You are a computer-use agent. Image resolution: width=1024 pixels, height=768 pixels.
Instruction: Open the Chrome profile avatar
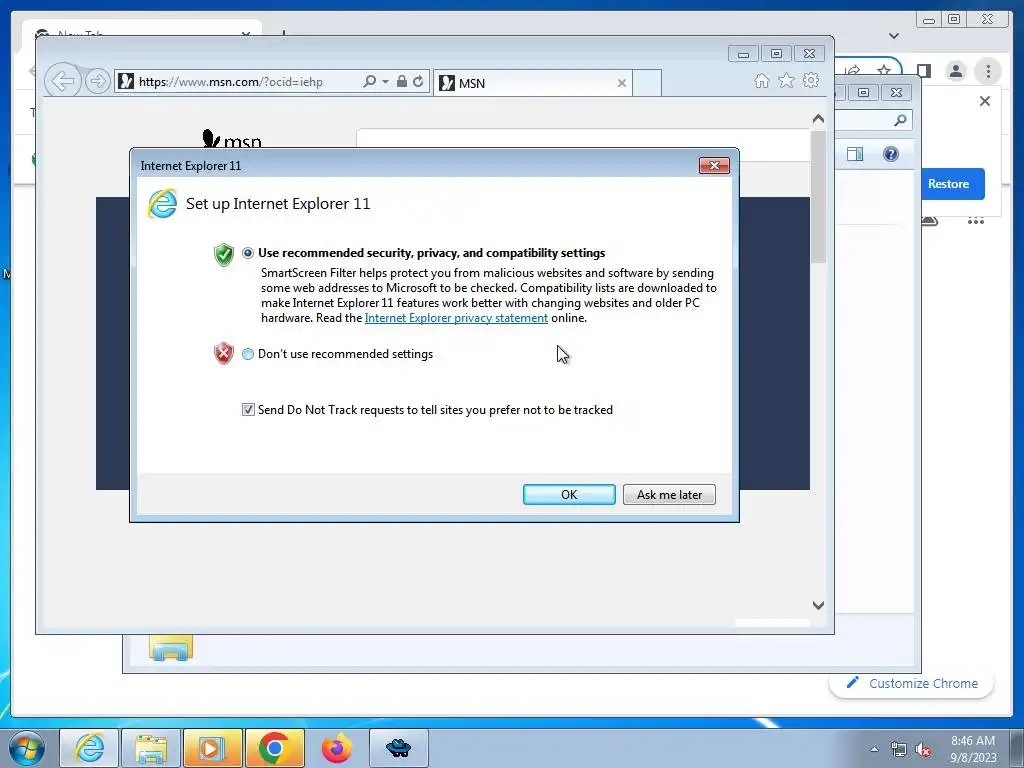(x=955, y=71)
